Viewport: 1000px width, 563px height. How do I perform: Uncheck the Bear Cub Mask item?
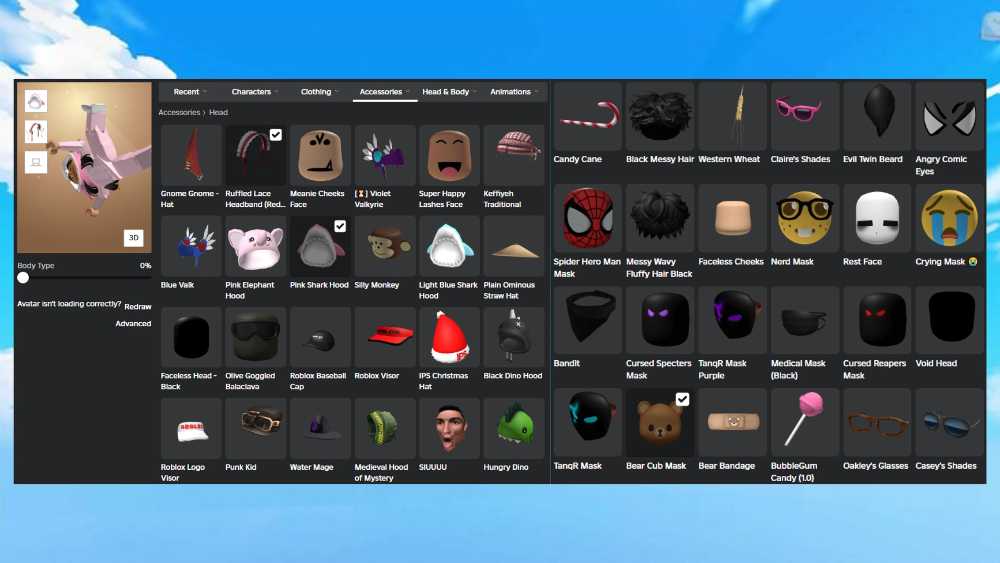pyautogui.click(x=682, y=399)
